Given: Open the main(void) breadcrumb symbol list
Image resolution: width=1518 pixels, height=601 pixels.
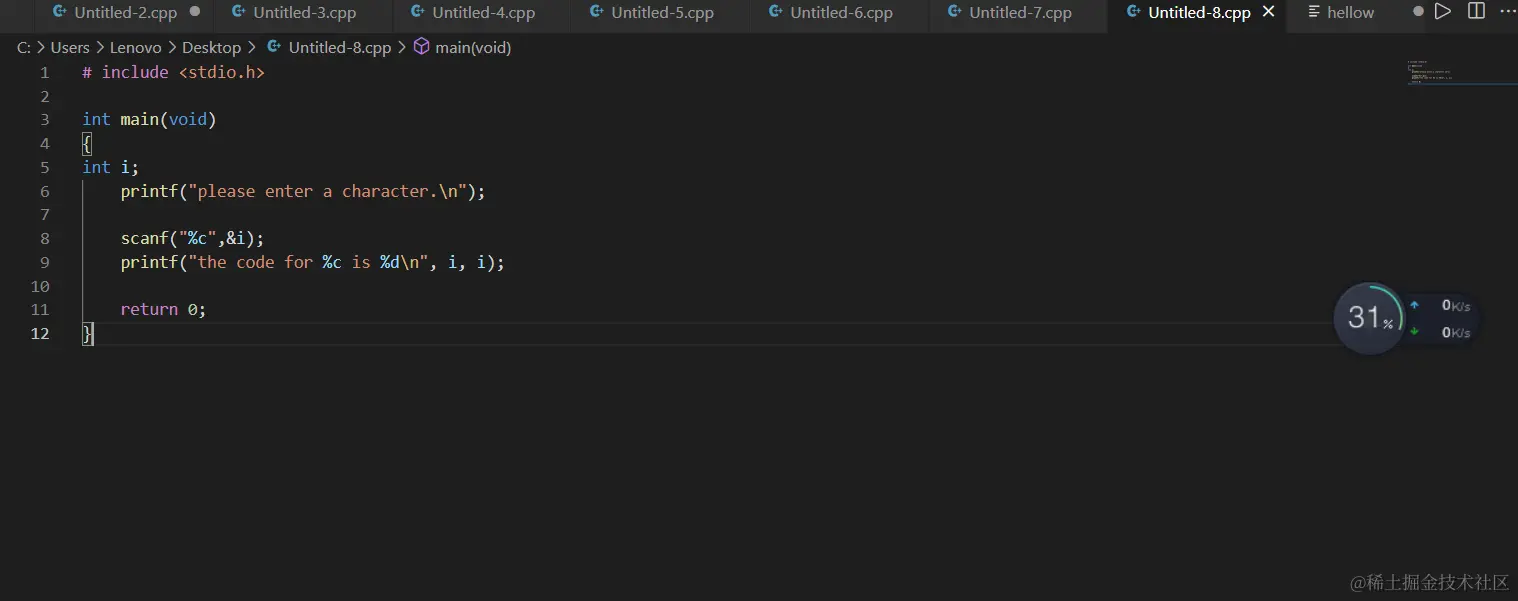Looking at the screenshot, I should [x=473, y=47].
